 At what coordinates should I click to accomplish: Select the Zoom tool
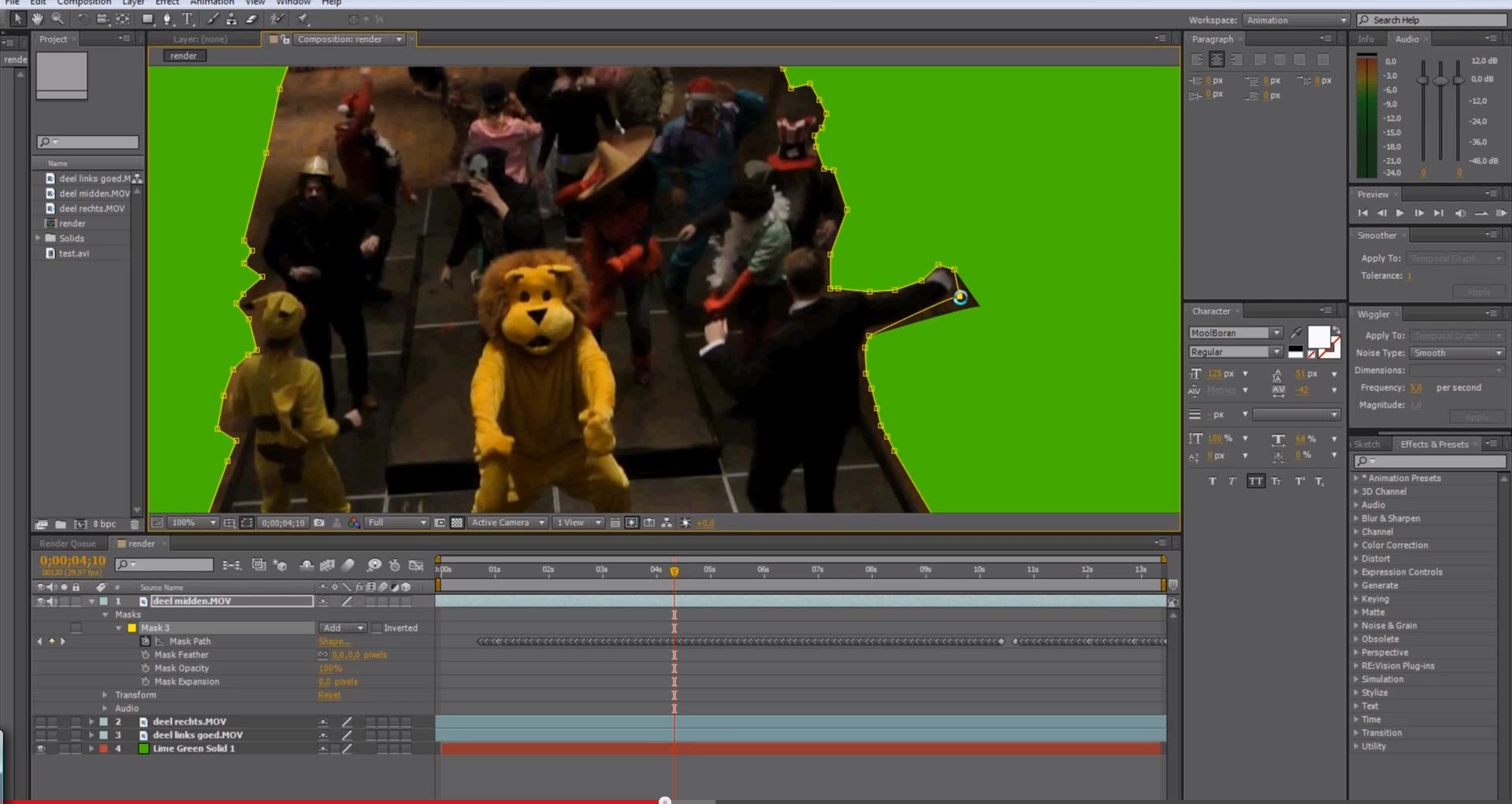[57, 19]
